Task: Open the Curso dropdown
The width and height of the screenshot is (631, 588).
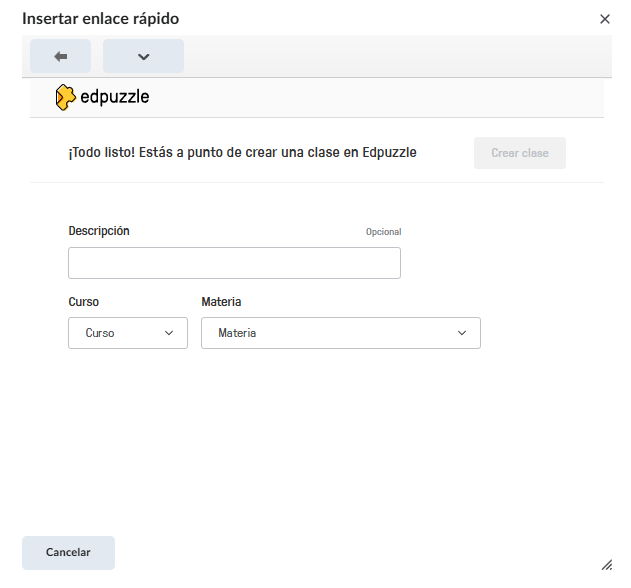Action: point(127,333)
